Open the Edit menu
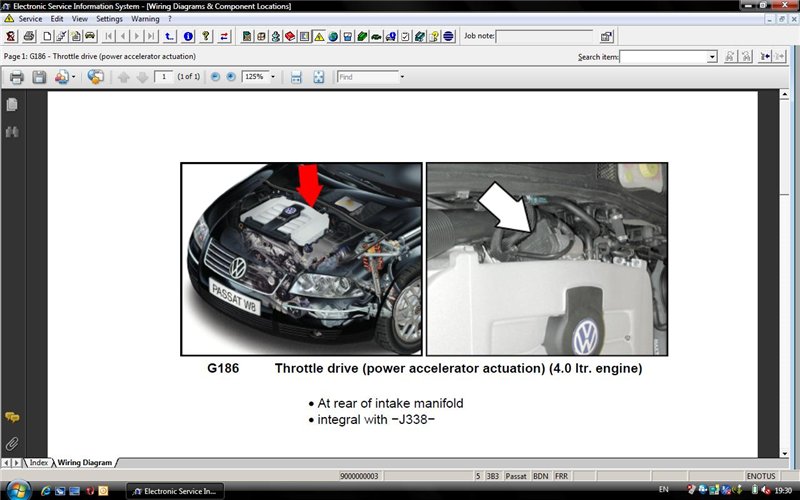The image size is (800, 500). click(x=57, y=19)
